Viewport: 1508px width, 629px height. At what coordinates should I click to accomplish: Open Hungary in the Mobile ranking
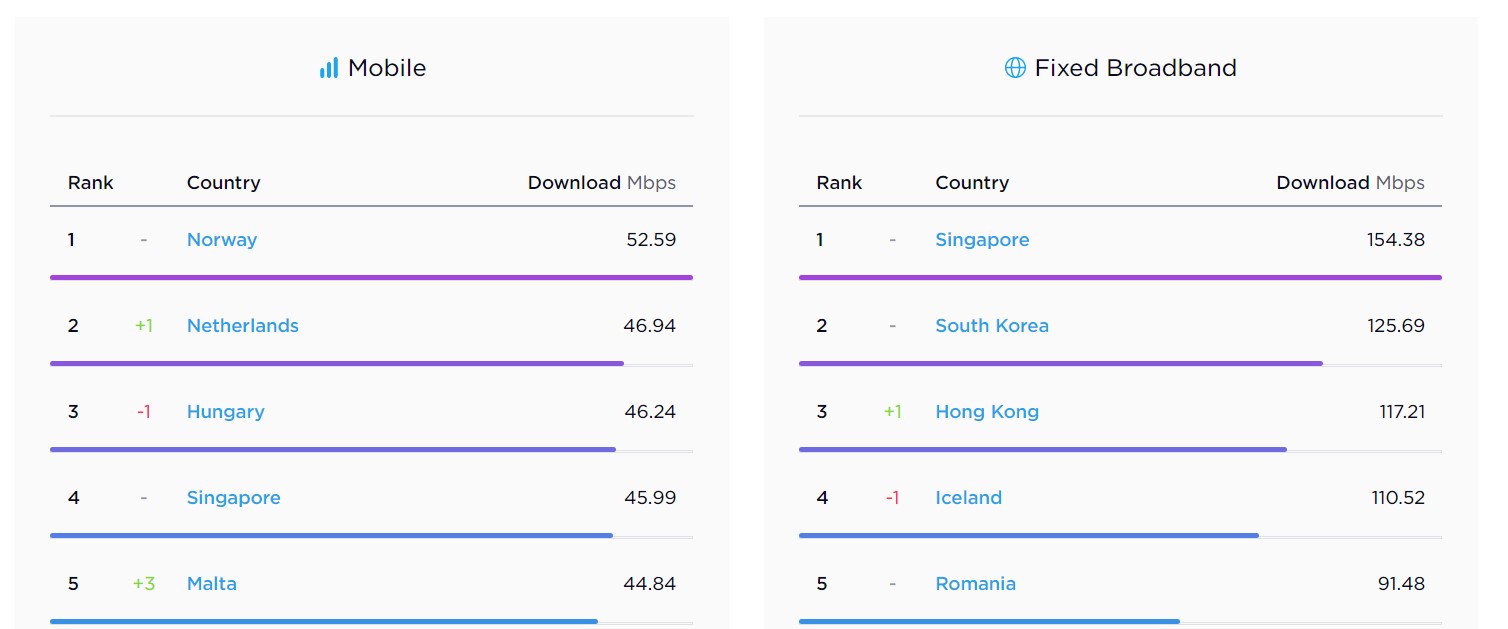226,412
